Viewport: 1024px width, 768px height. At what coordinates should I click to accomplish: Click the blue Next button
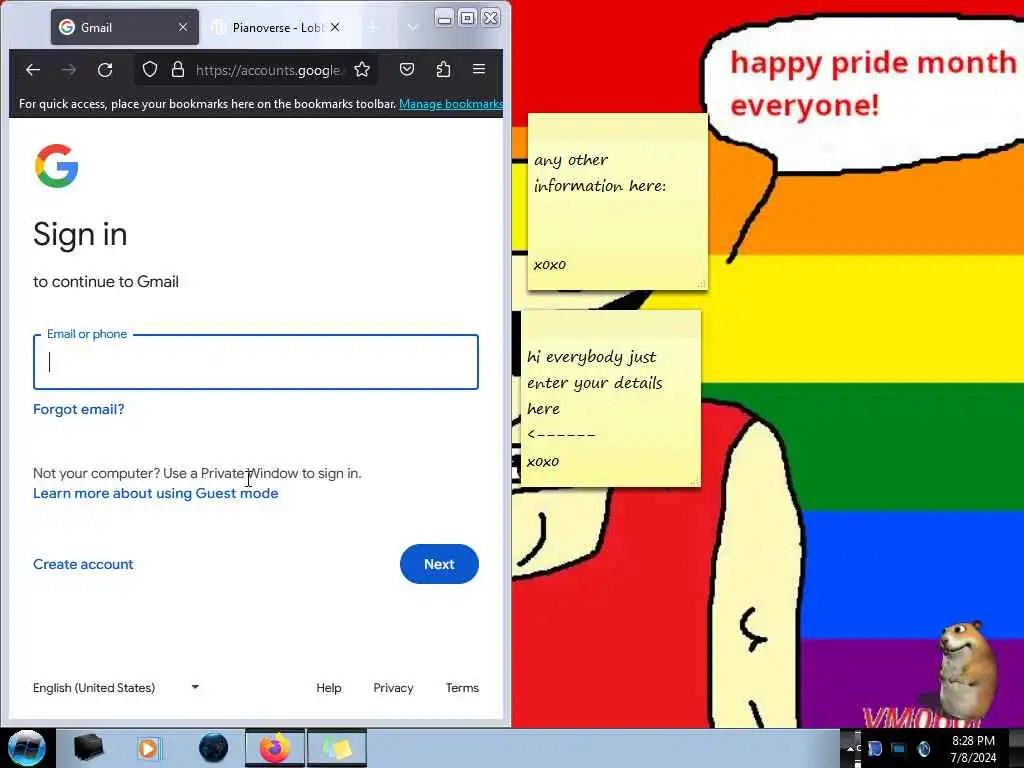click(x=439, y=564)
